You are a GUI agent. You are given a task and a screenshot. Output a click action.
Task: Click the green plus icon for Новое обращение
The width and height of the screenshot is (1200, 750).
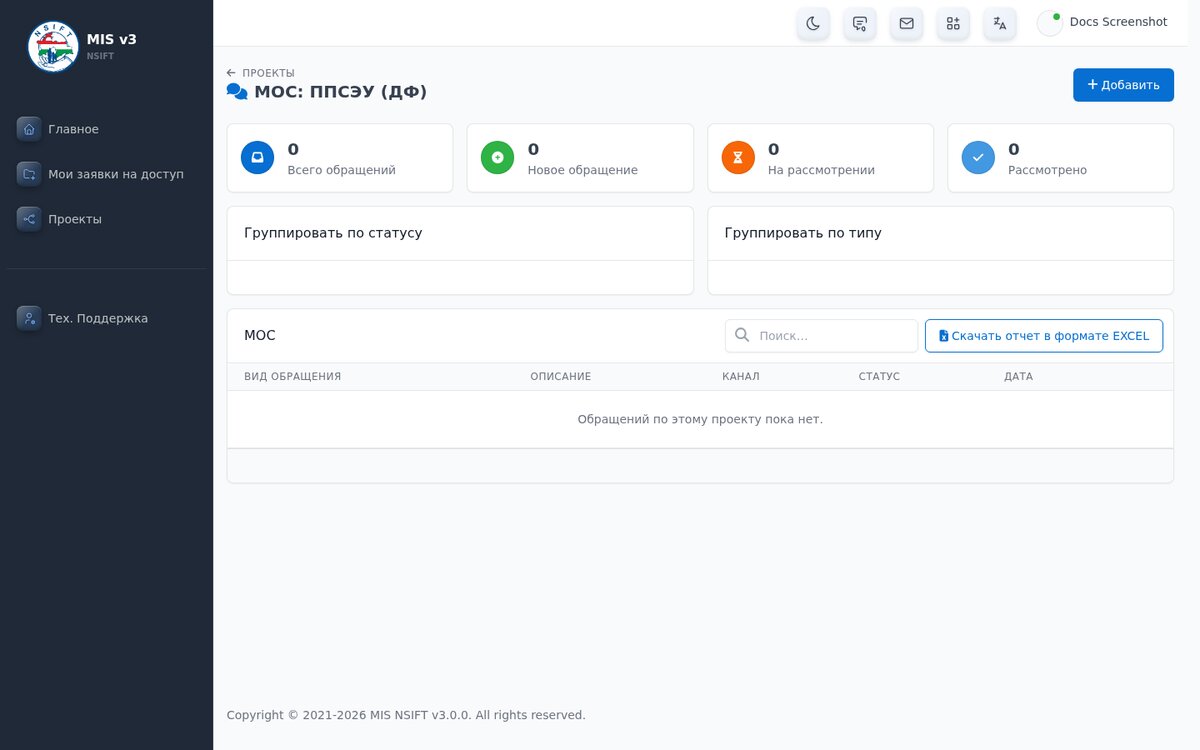pos(497,158)
